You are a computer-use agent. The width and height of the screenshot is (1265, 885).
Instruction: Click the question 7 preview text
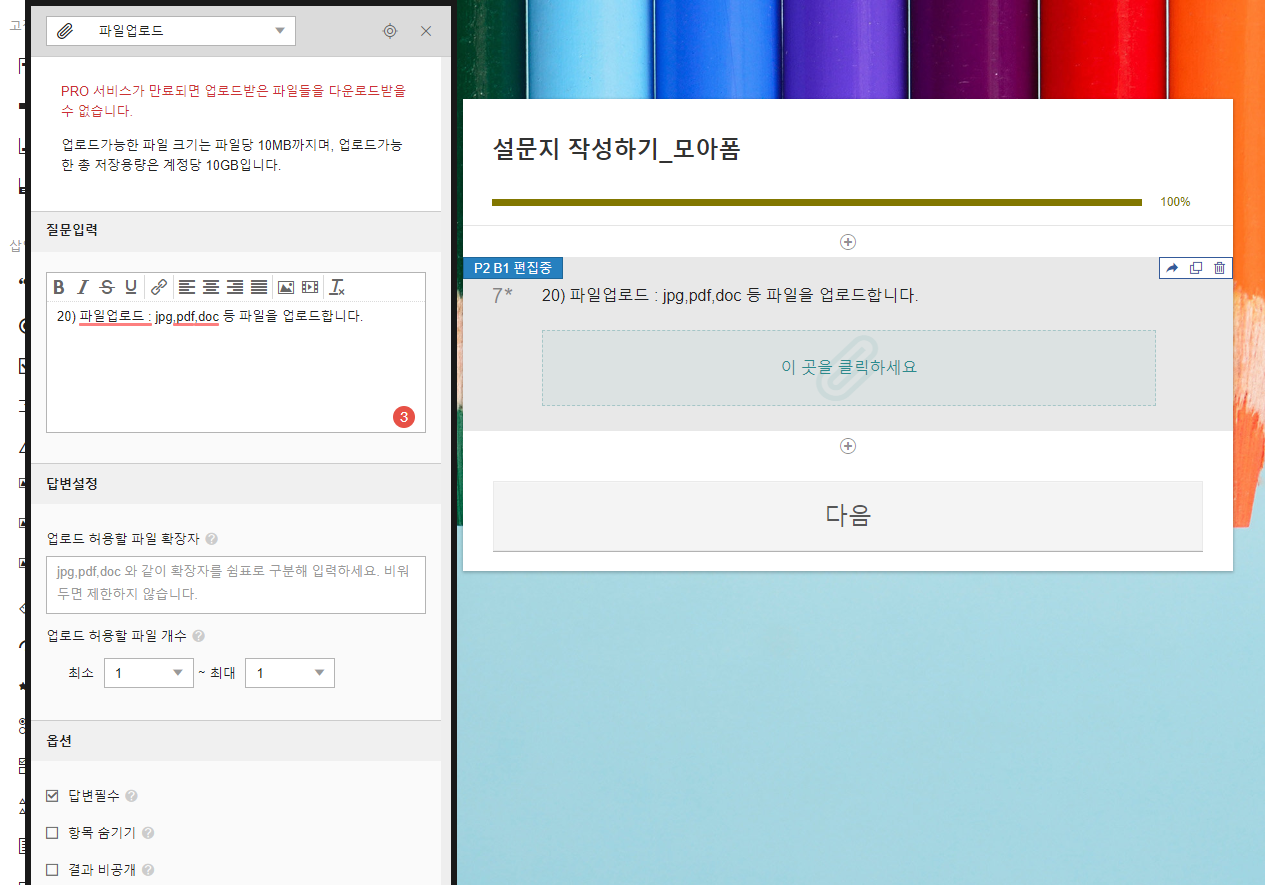coord(730,296)
